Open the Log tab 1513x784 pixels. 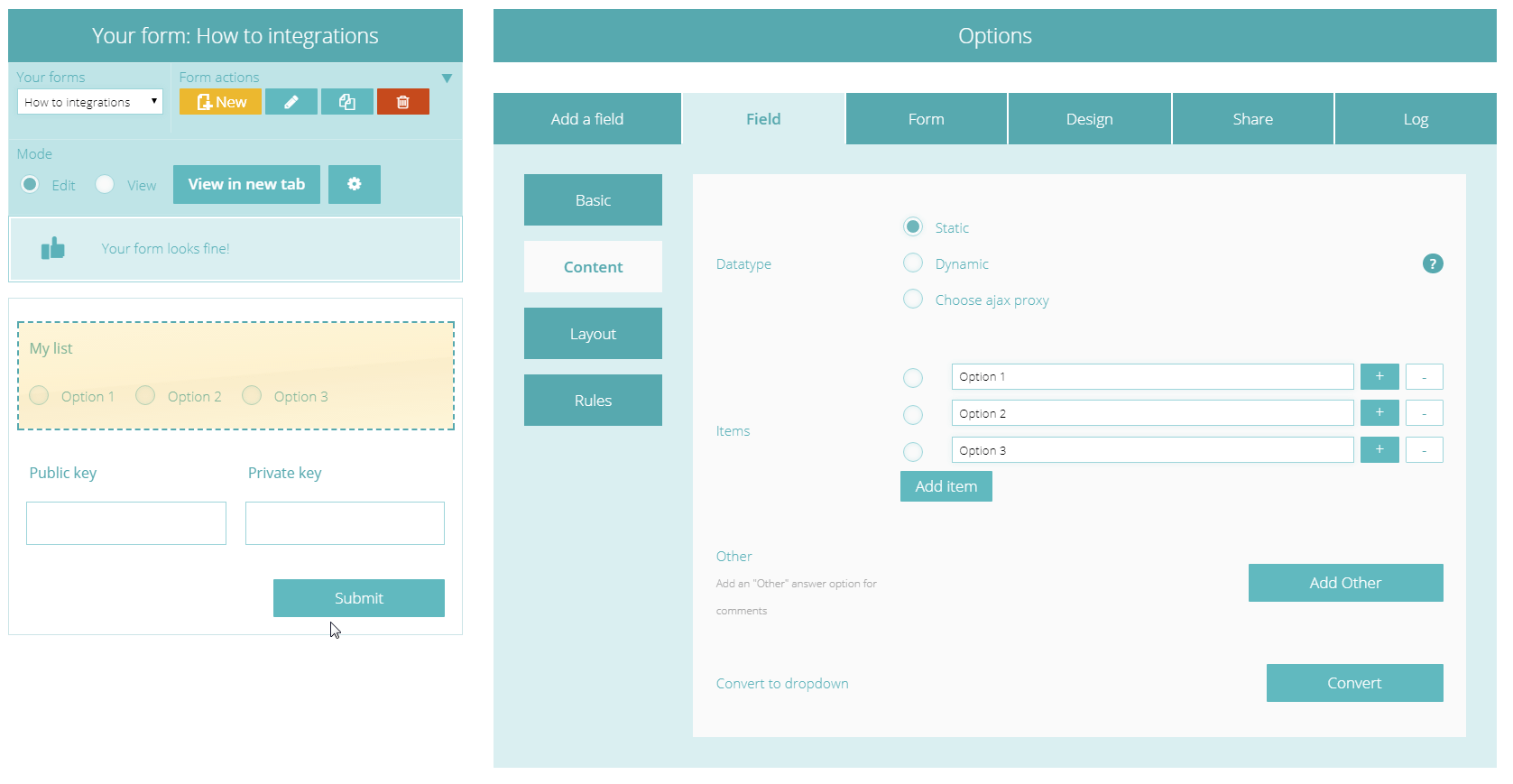pyautogui.click(x=1416, y=119)
